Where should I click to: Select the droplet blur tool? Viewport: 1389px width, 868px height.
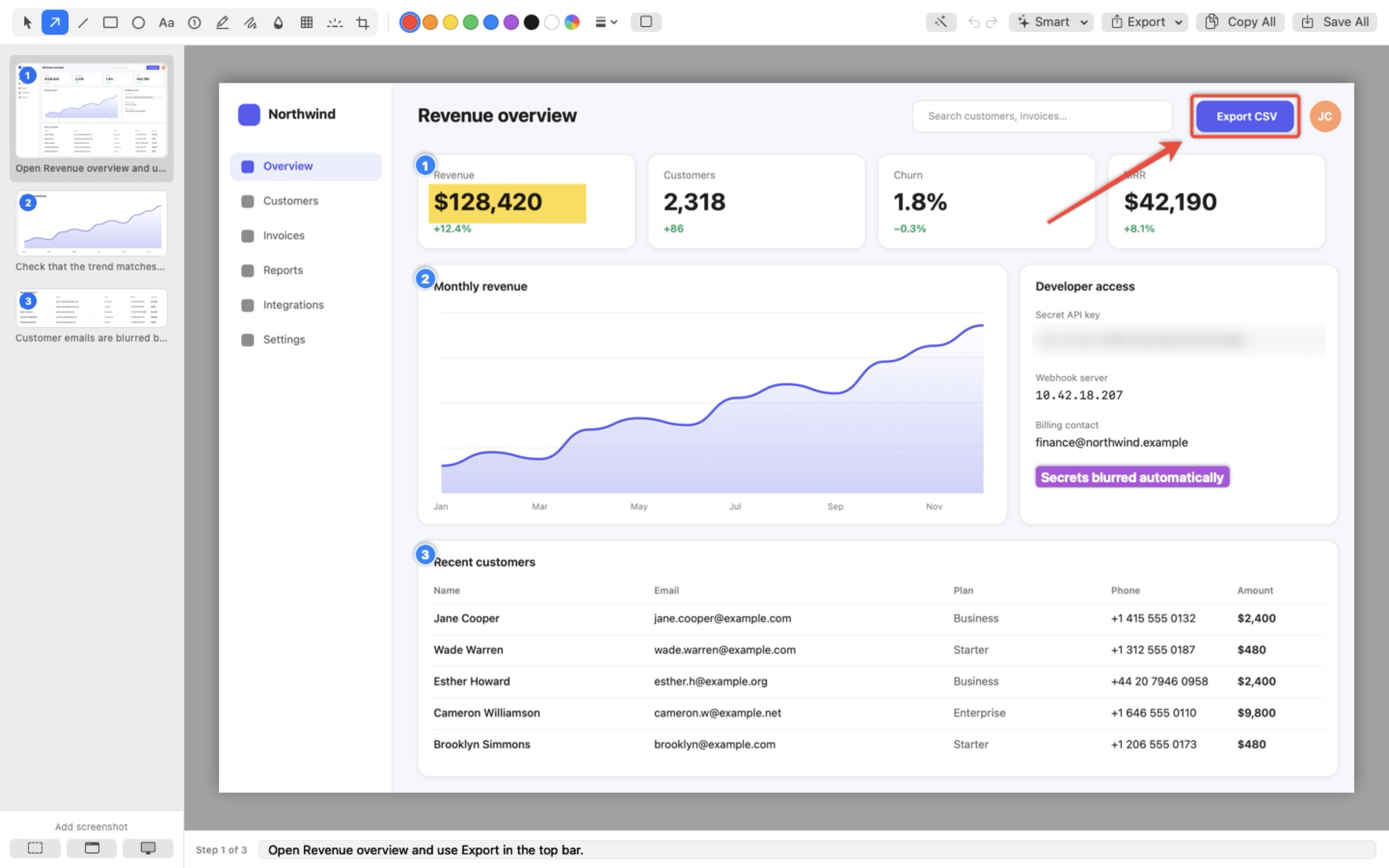(x=278, y=22)
